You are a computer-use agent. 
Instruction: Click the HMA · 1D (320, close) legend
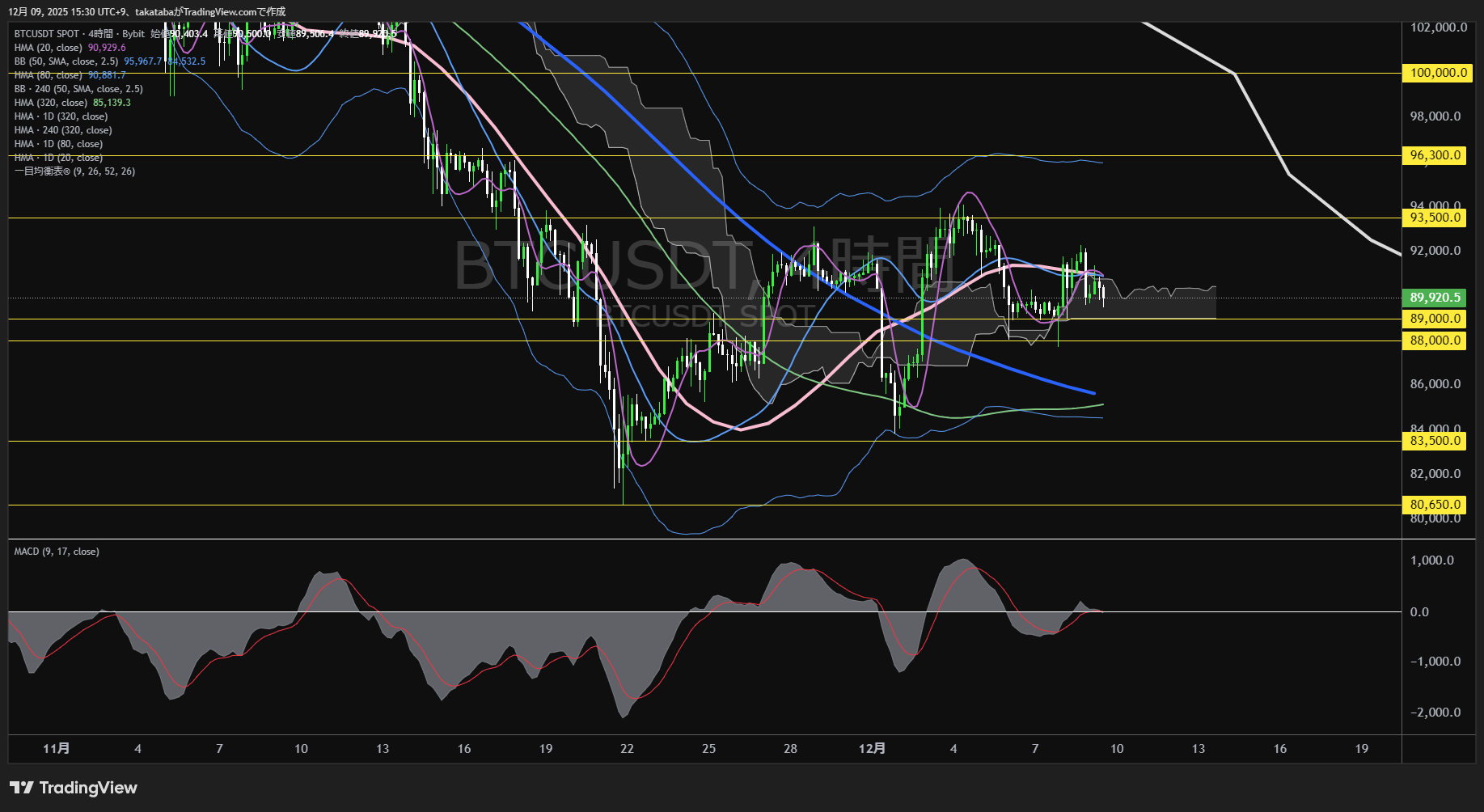(x=61, y=116)
